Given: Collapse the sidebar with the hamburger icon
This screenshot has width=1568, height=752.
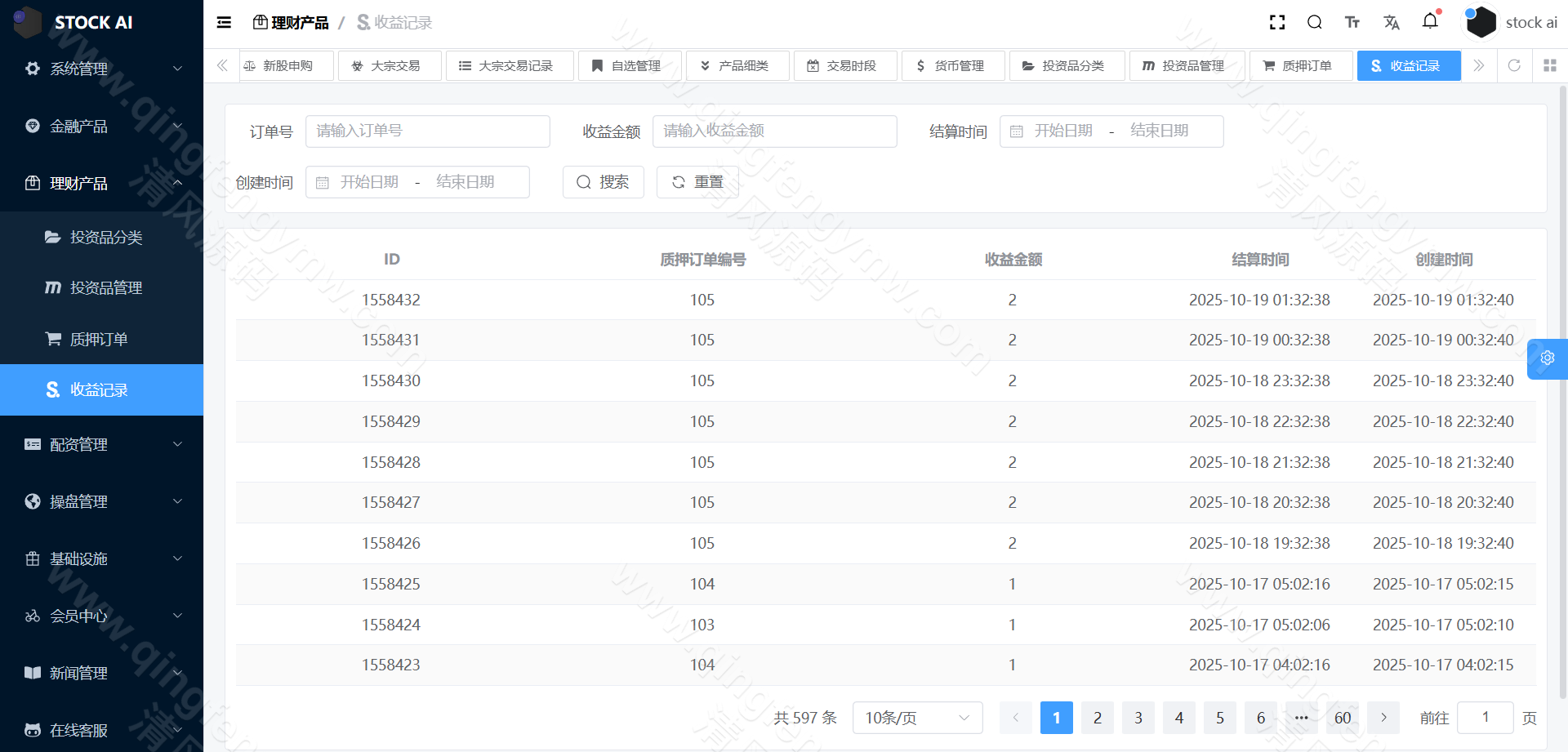Looking at the screenshot, I should [x=224, y=22].
